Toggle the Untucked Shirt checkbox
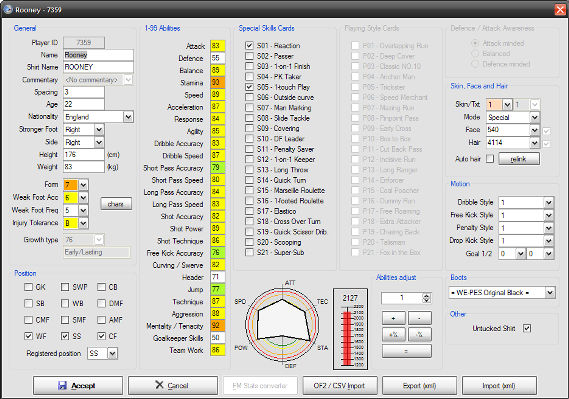This screenshot has width=569, height=399. point(527,328)
